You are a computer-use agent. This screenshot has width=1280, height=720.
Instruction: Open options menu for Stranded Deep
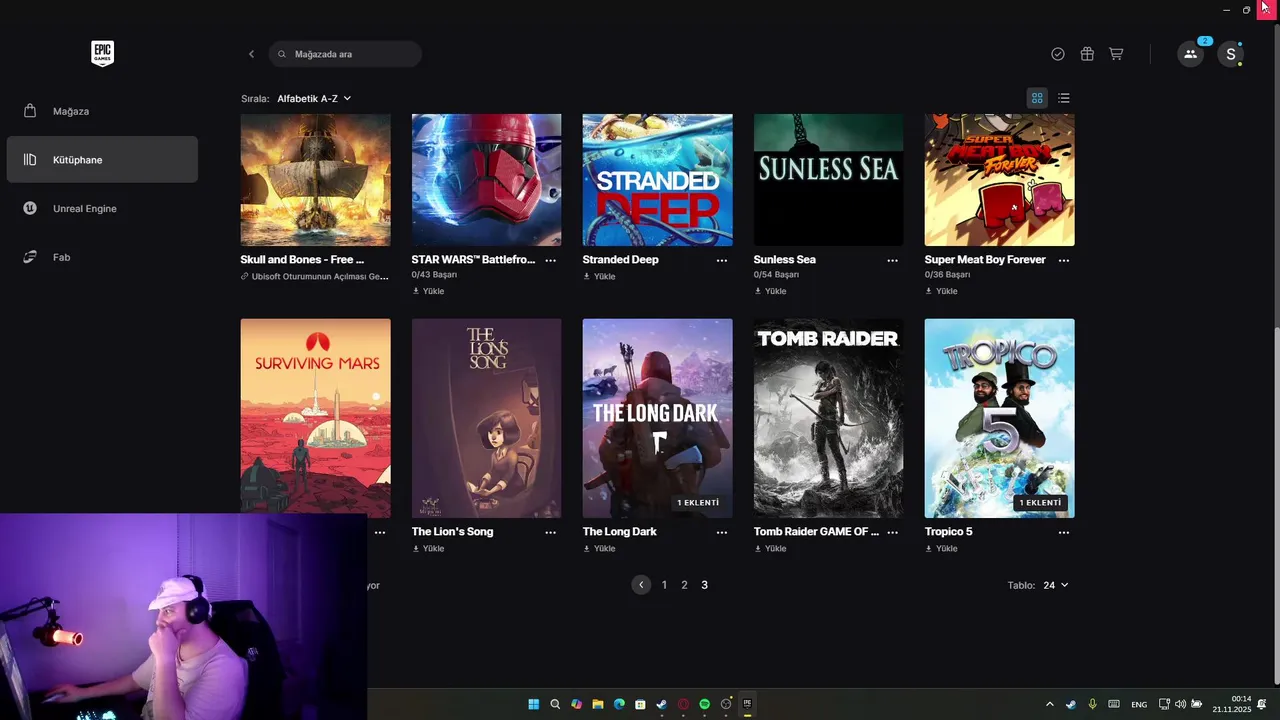click(722, 260)
